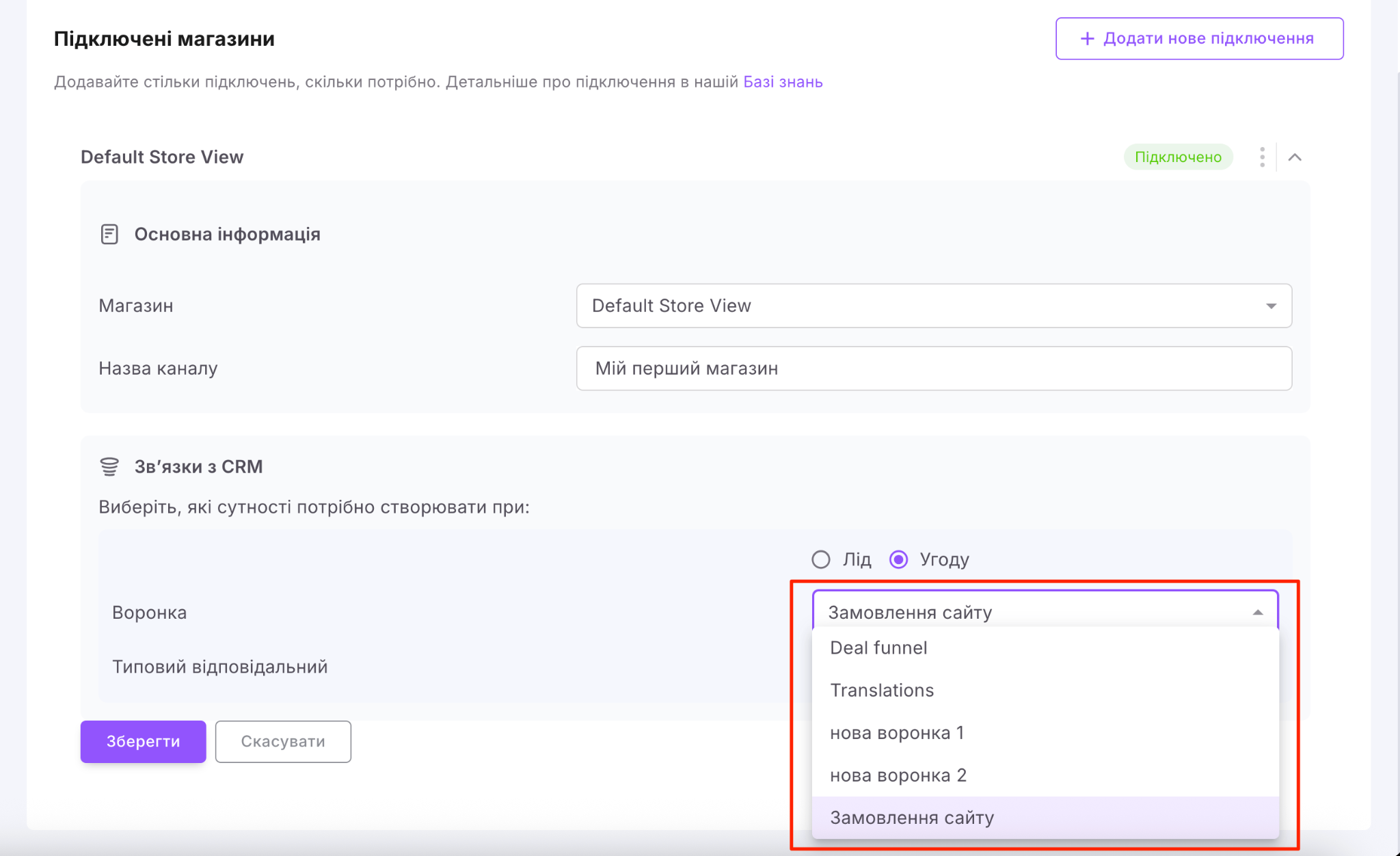Image resolution: width=1400 pixels, height=856 pixels.
Task: Click the Назва каналу input field
Action: (933, 369)
